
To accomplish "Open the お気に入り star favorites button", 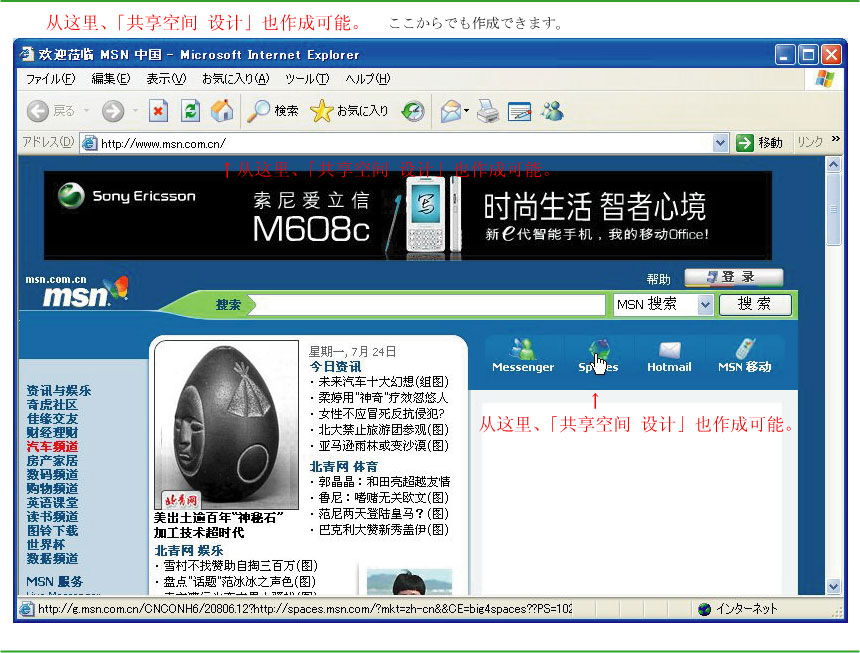I will tap(349, 111).
